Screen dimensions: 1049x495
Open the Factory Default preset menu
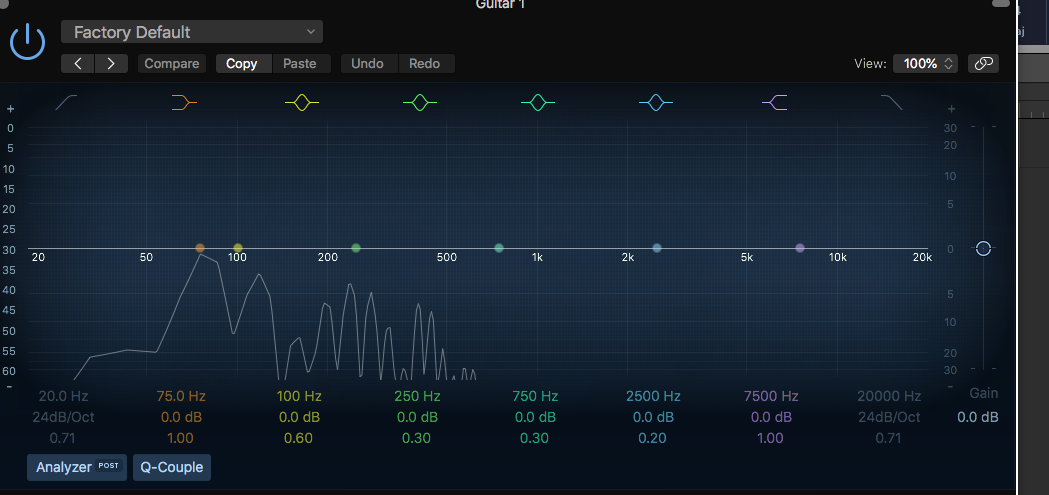point(192,32)
